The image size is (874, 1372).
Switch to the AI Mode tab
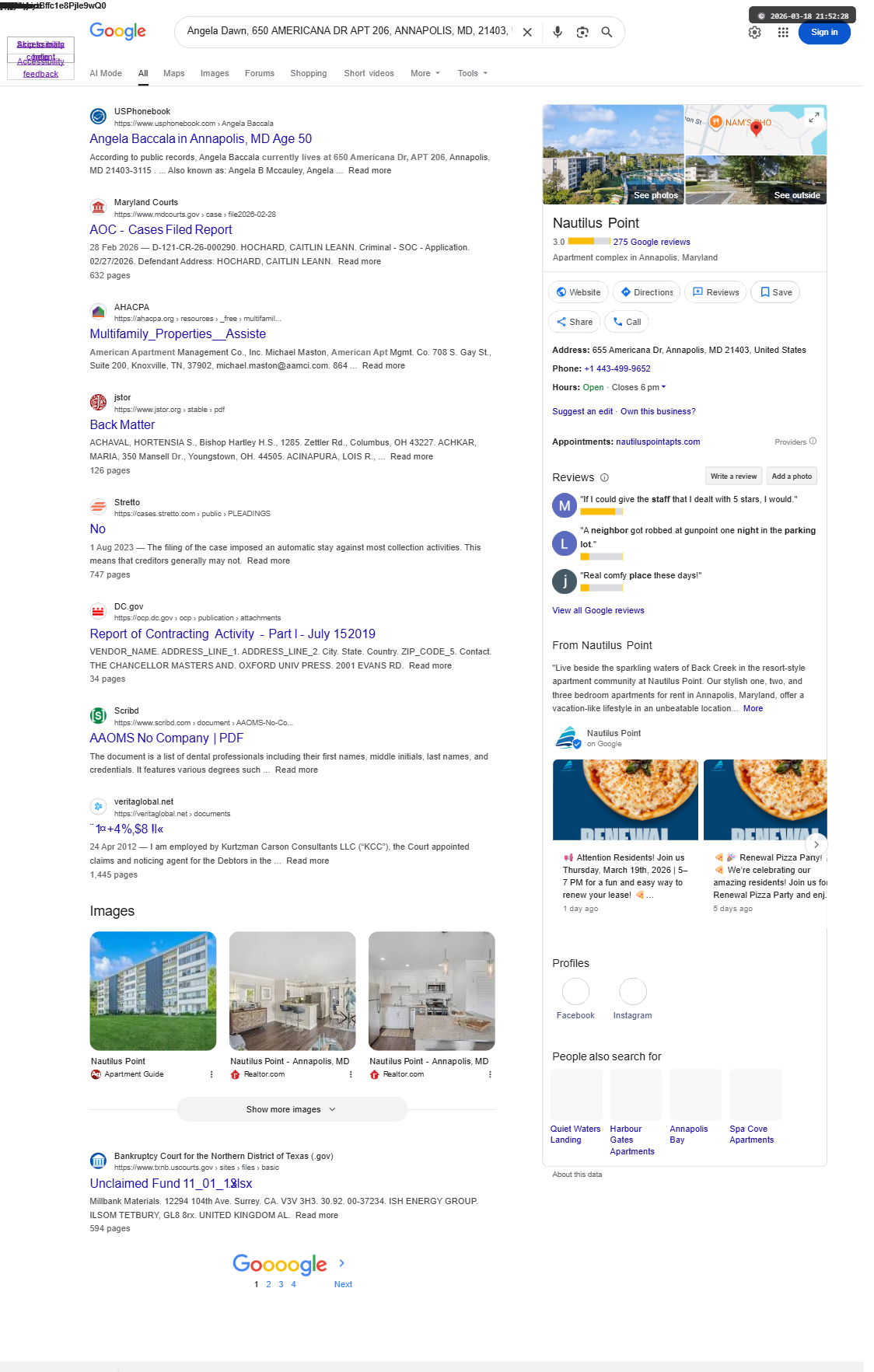[106, 73]
